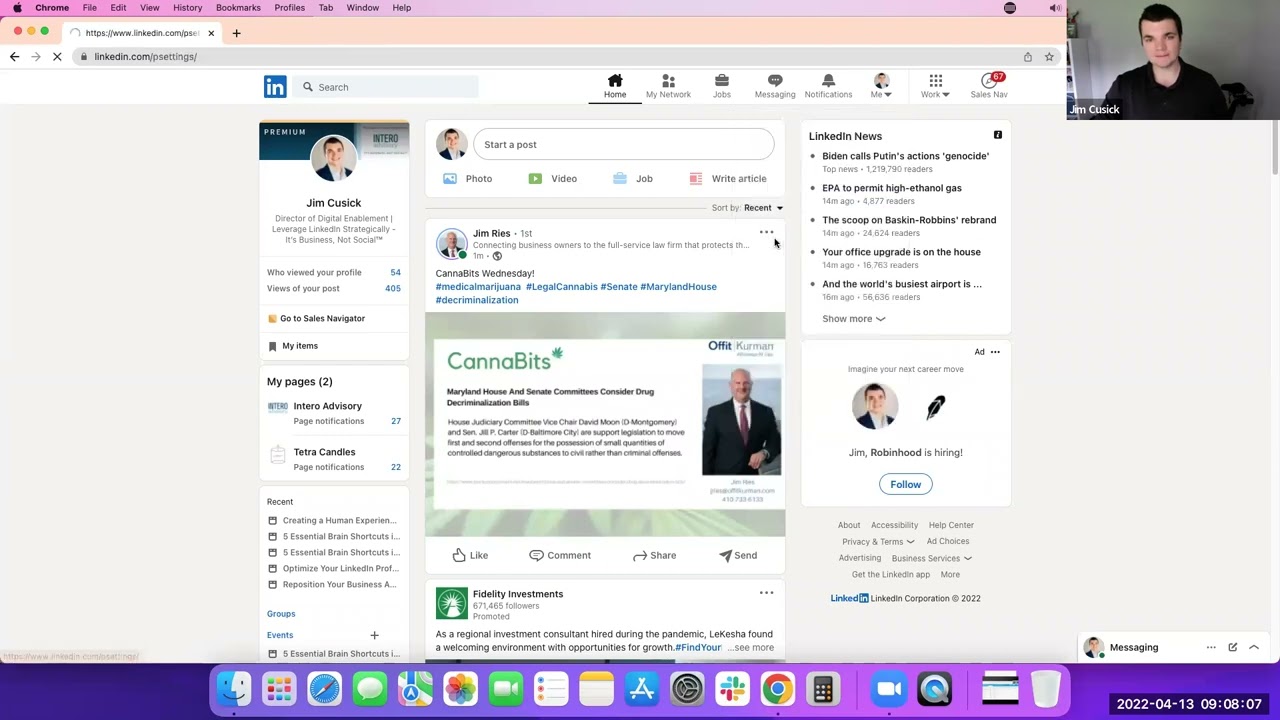Open the Chrome menu in the menu bar
Image resolution: width=1280 pixels, height=720 pixels.
[52, 8]
